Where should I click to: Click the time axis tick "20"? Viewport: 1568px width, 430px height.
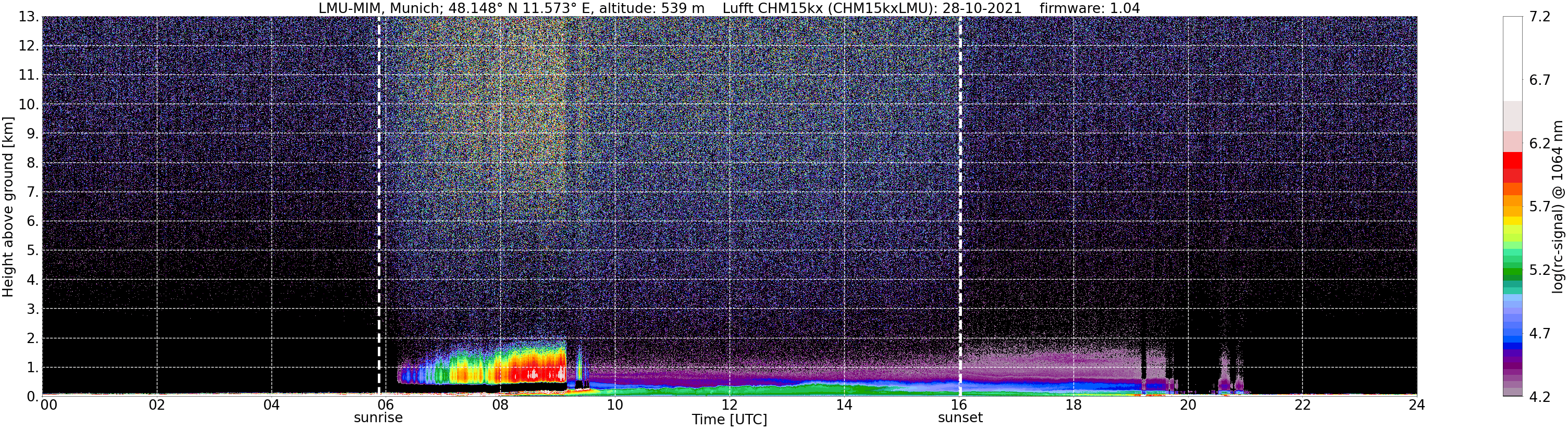pos(1188,405)
